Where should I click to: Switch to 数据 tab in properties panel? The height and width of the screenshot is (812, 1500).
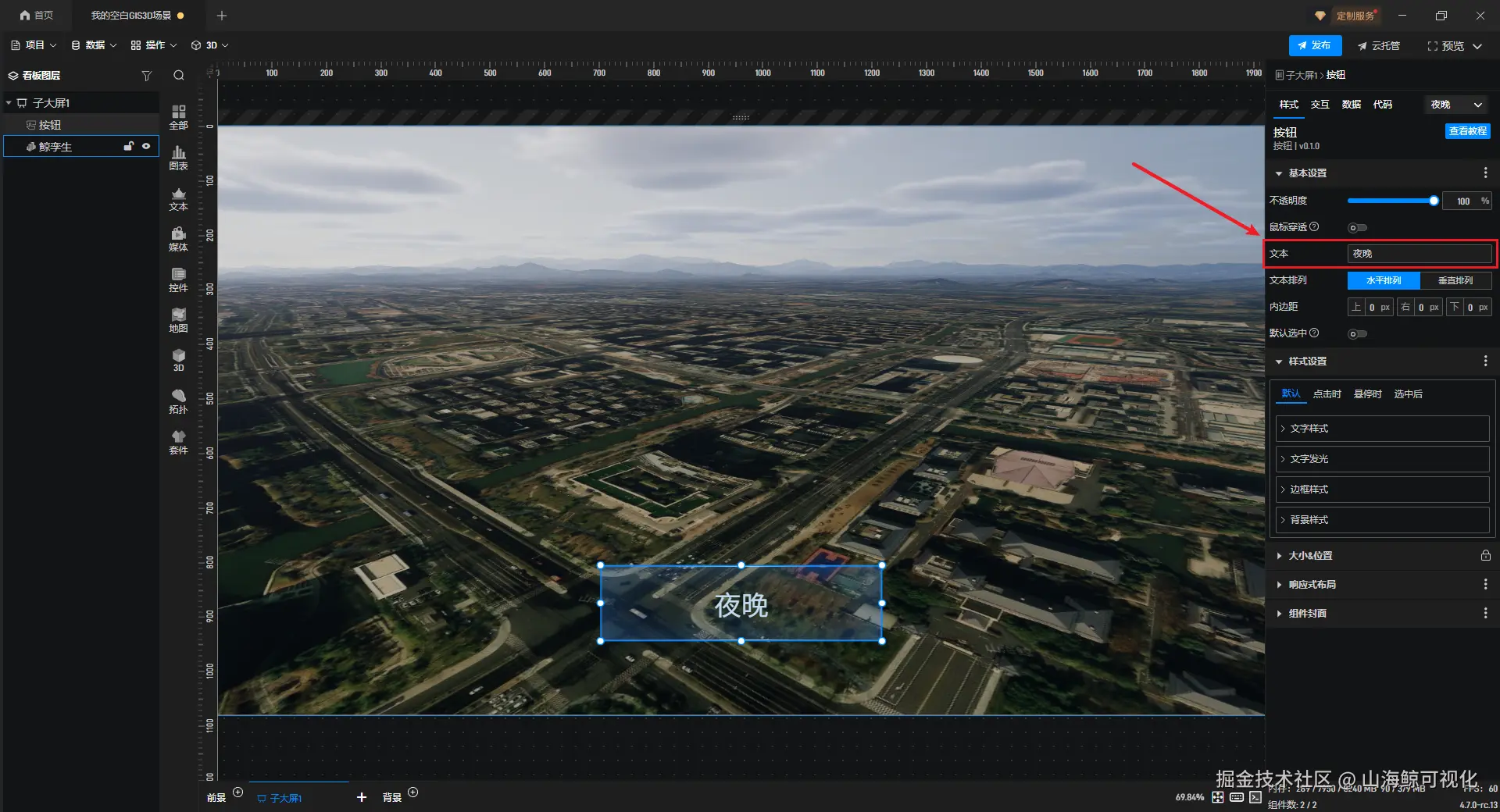[x=1351, y=105]
